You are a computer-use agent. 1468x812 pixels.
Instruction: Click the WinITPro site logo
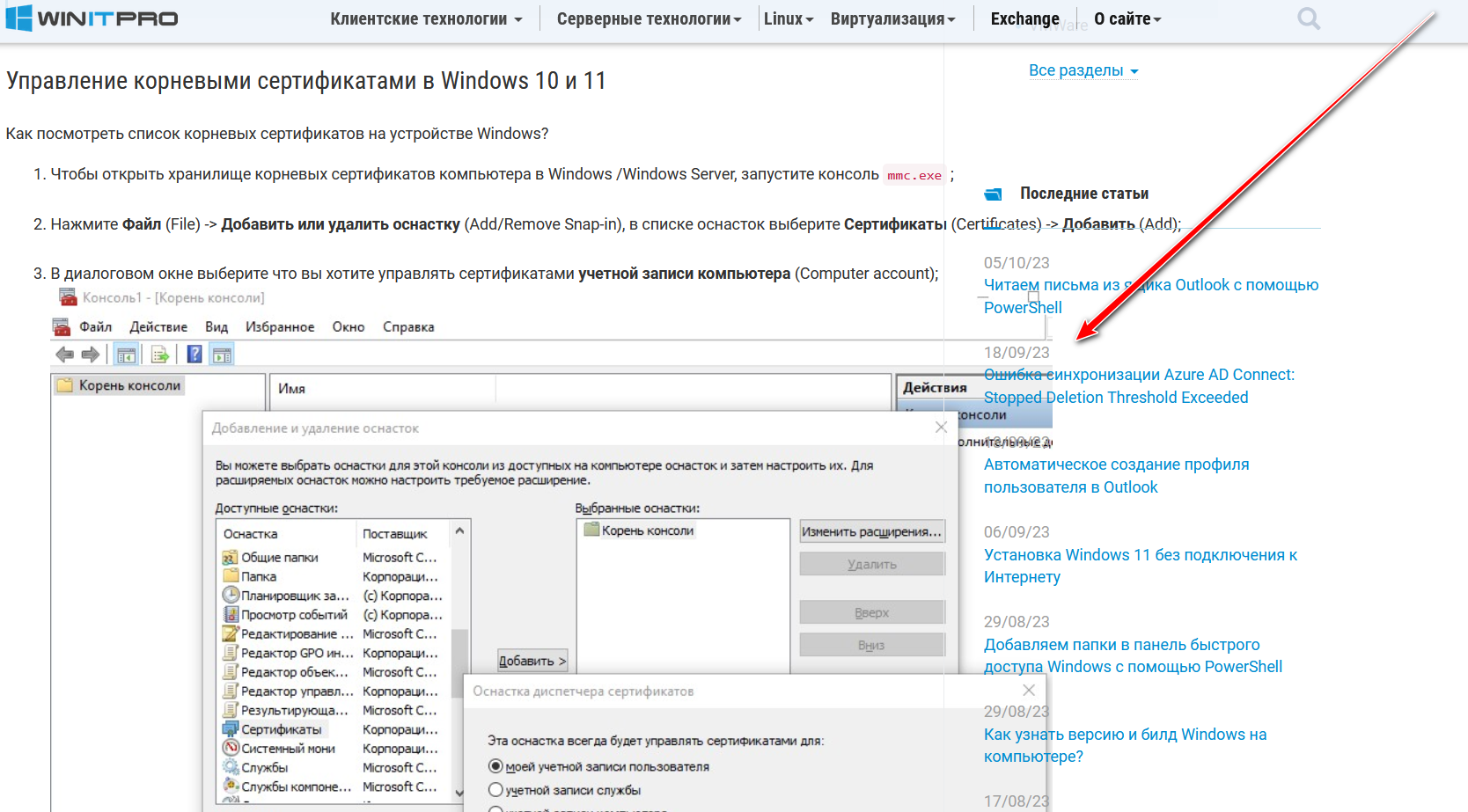point(92,18)
